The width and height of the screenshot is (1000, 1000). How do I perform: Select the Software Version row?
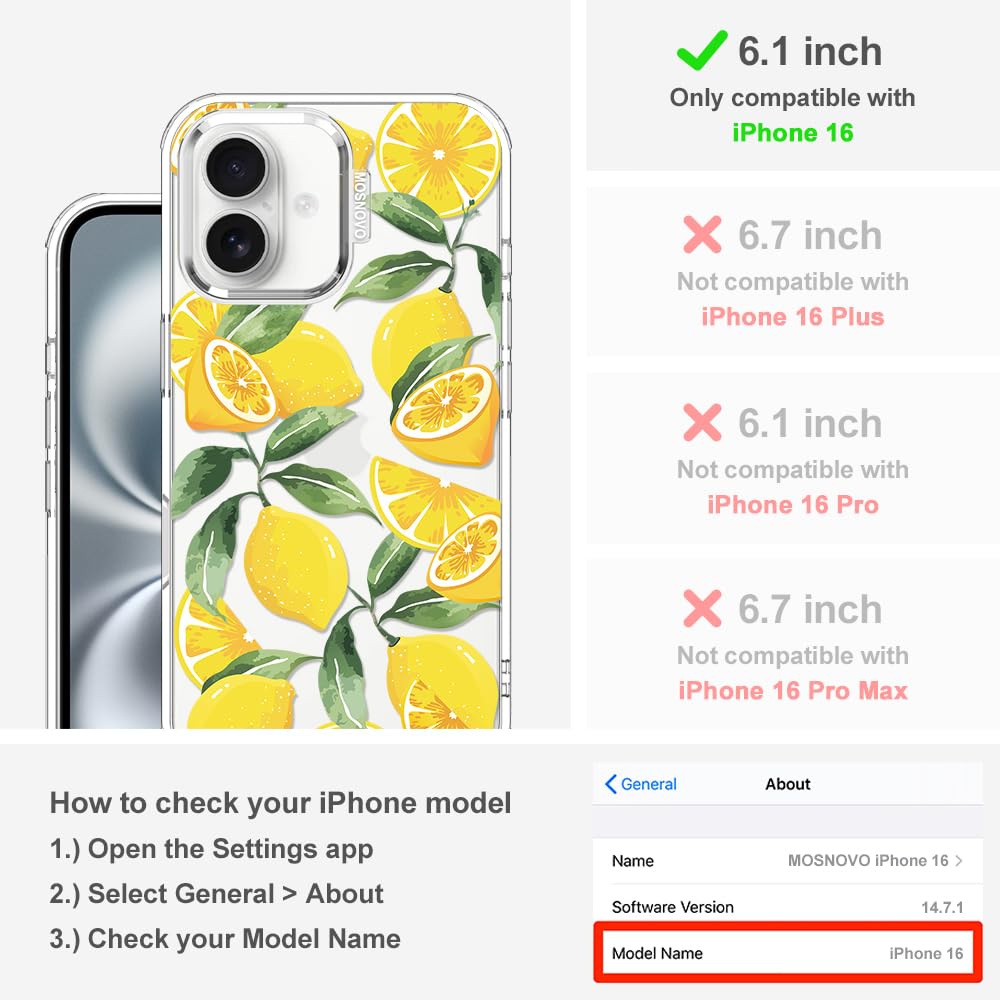(788, 906)
